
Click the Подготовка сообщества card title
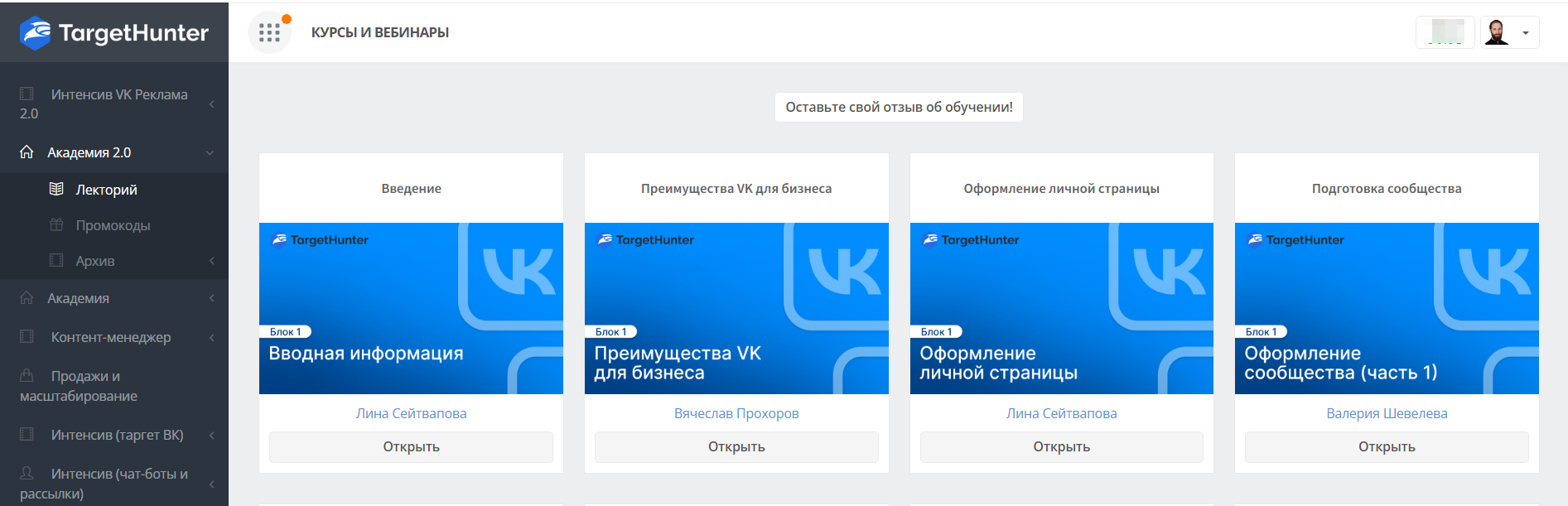[1387, 189]
